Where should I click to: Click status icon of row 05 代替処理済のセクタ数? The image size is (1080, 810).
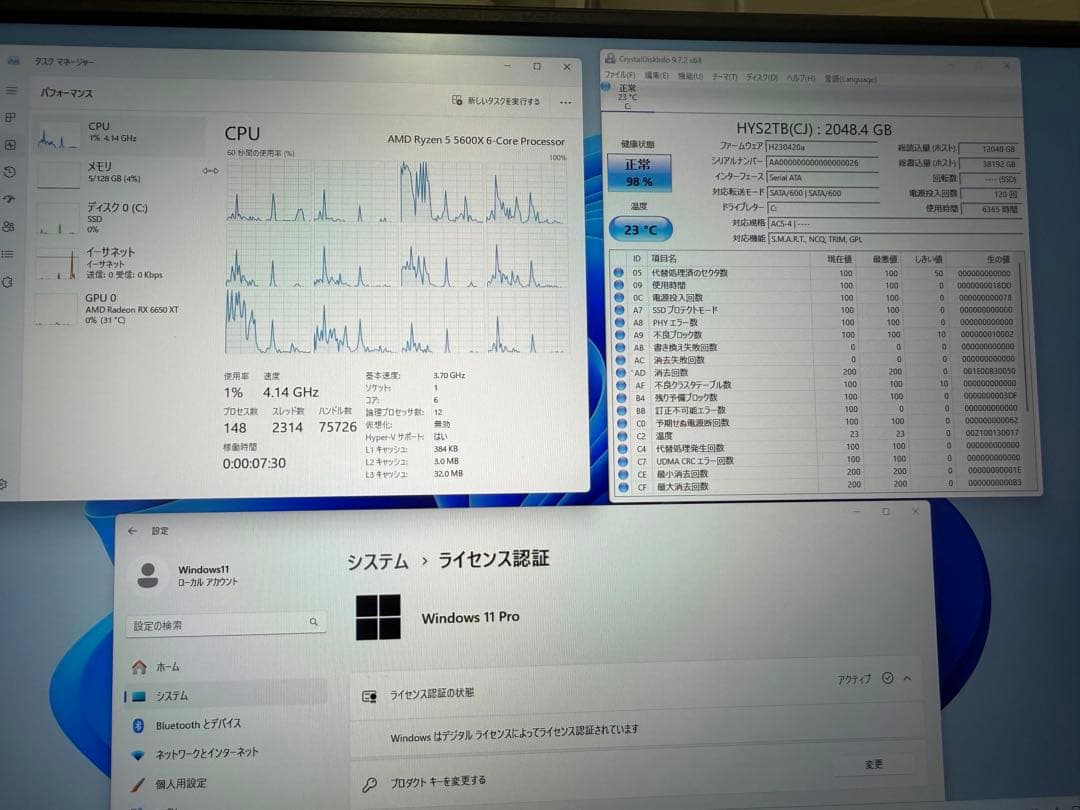[618, 272]
